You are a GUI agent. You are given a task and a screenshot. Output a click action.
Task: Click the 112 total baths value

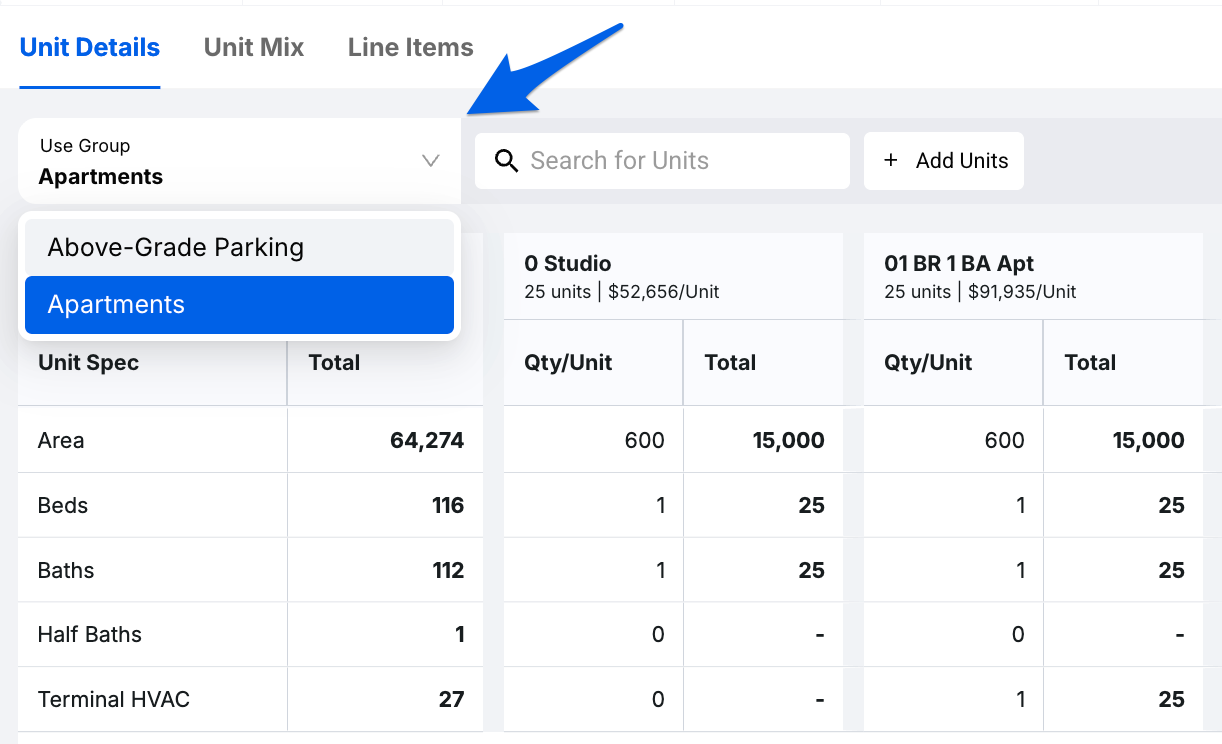448,570
